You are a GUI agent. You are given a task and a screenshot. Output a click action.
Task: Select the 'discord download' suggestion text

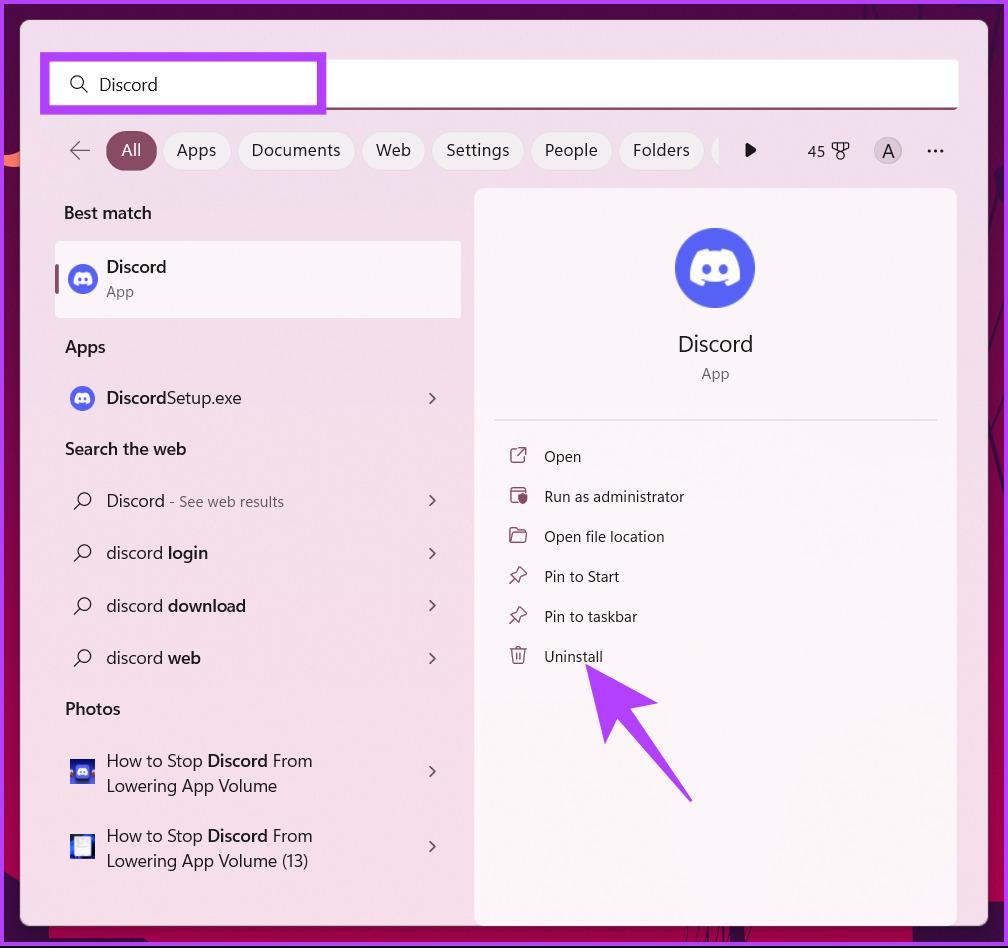click(176, 605)
